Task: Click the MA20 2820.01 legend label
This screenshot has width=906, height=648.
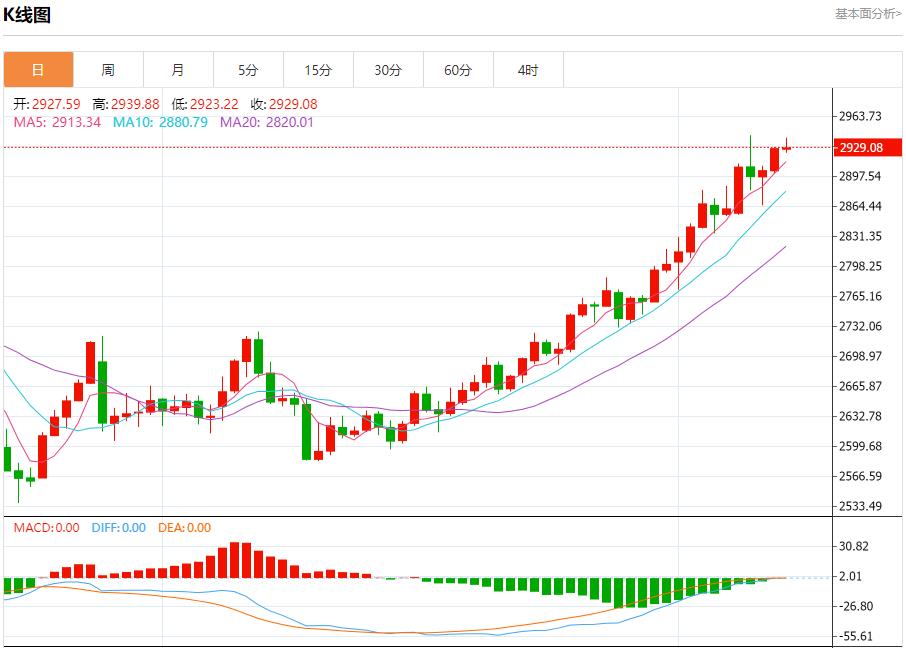Action: (266, 122)
